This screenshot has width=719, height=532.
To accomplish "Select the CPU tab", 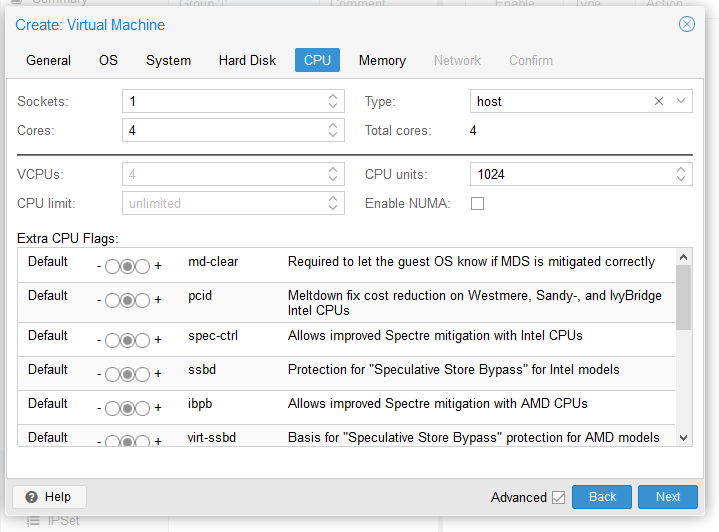I will [317, 60].
